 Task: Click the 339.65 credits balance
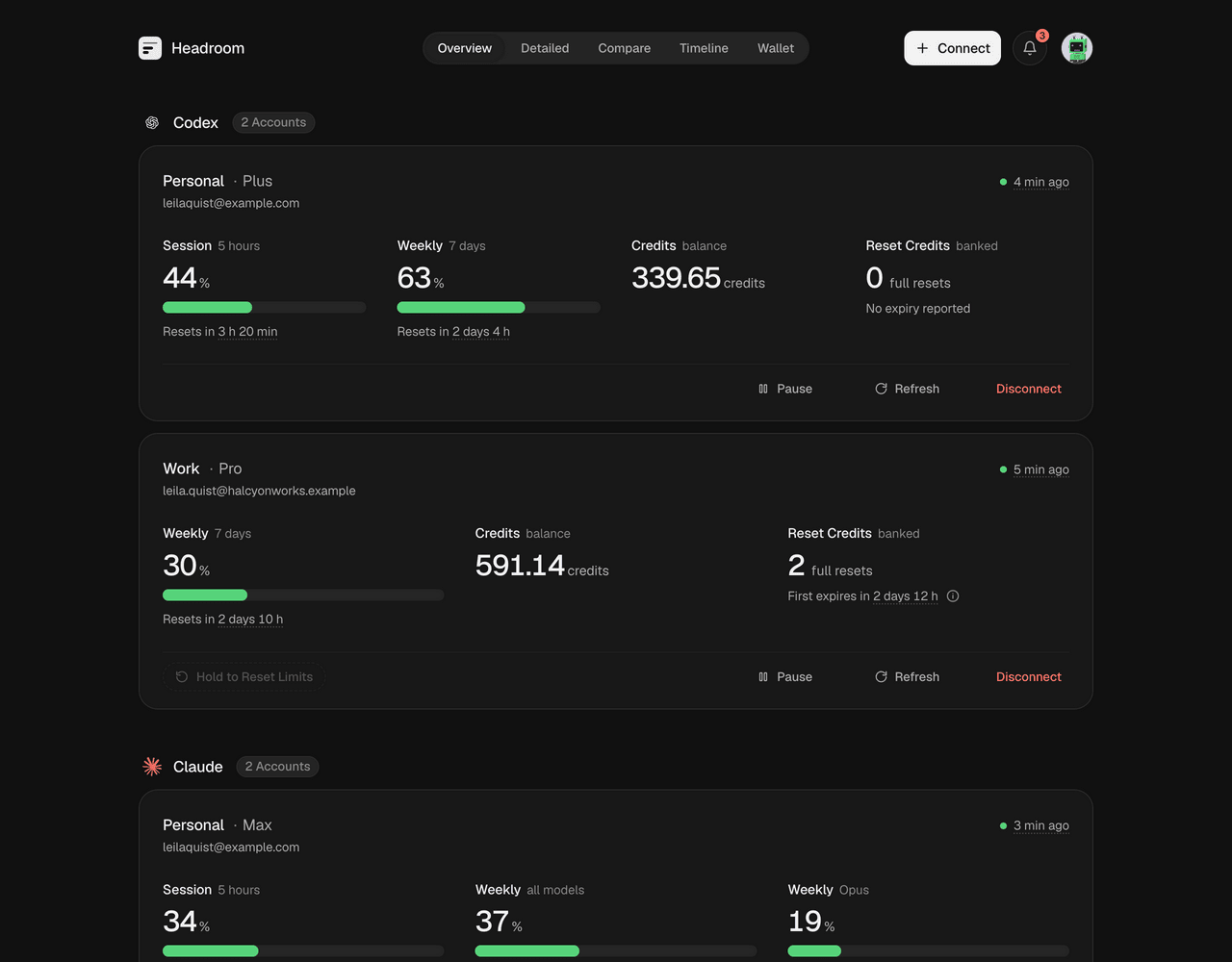[698, 278]
